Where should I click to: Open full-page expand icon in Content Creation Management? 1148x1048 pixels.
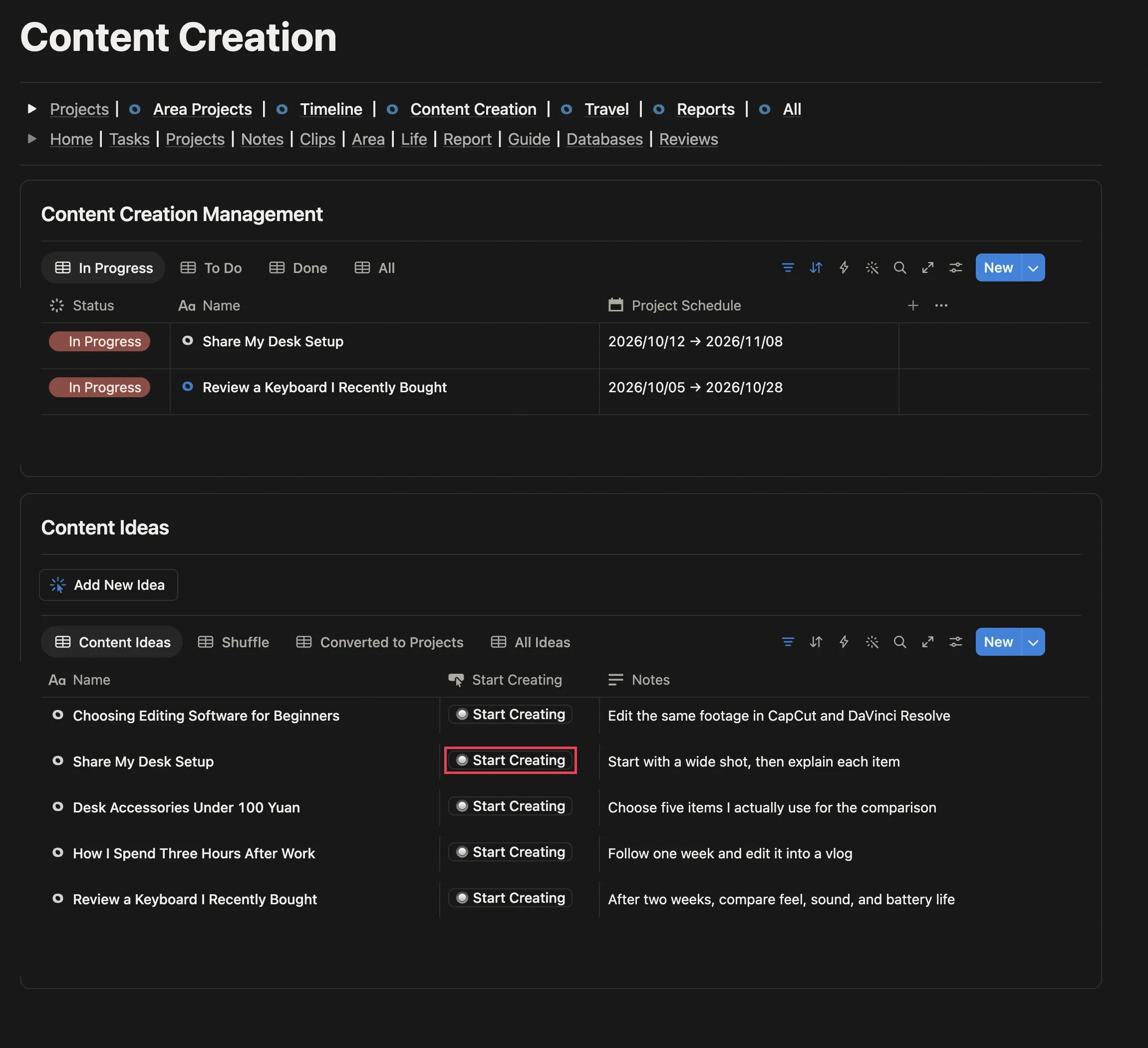click(927, 267)
